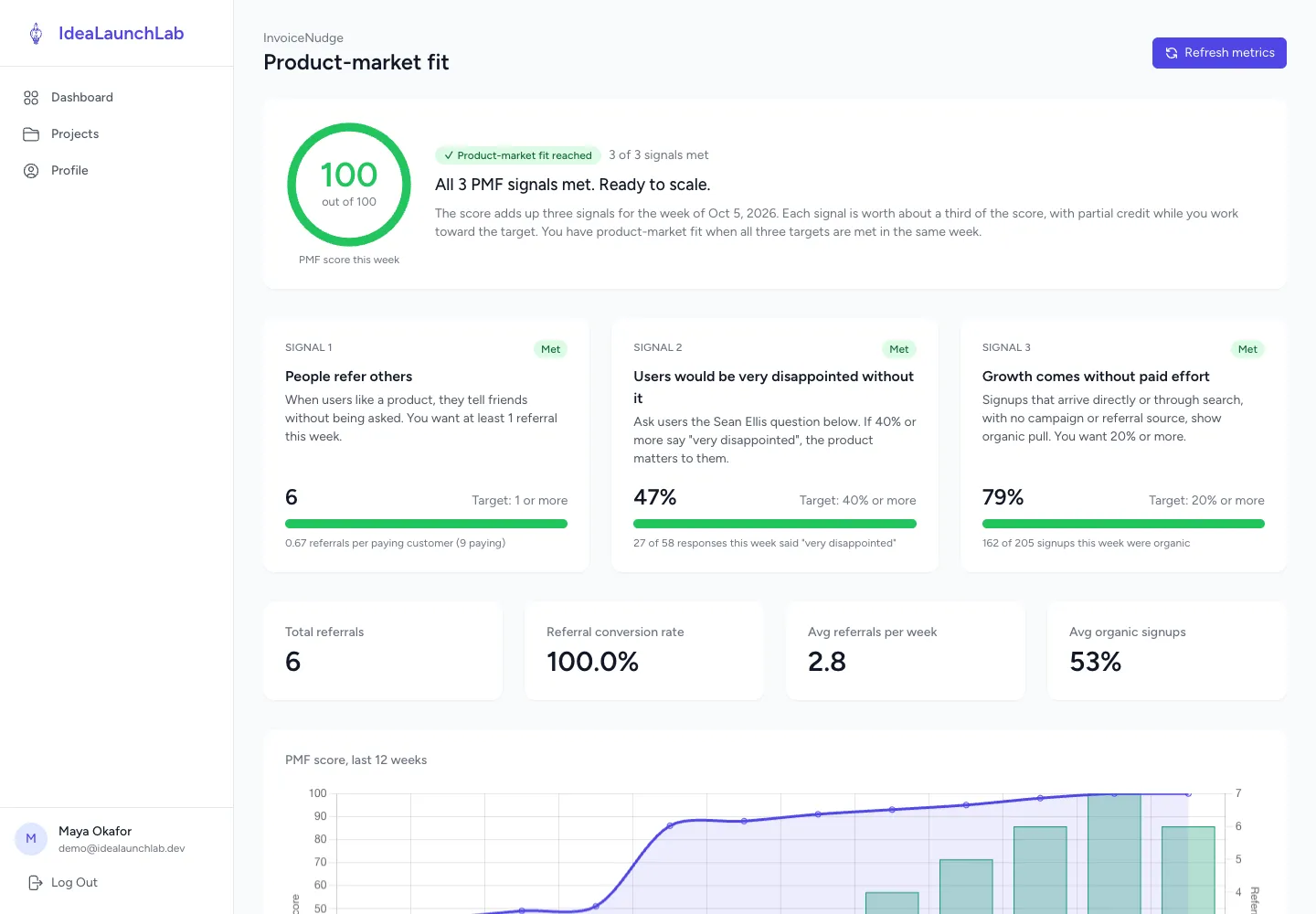This screenshot has height=914, width=1316.
Task: Click the checkmark in Product-market fit reached badge
Action: [449, 155]
